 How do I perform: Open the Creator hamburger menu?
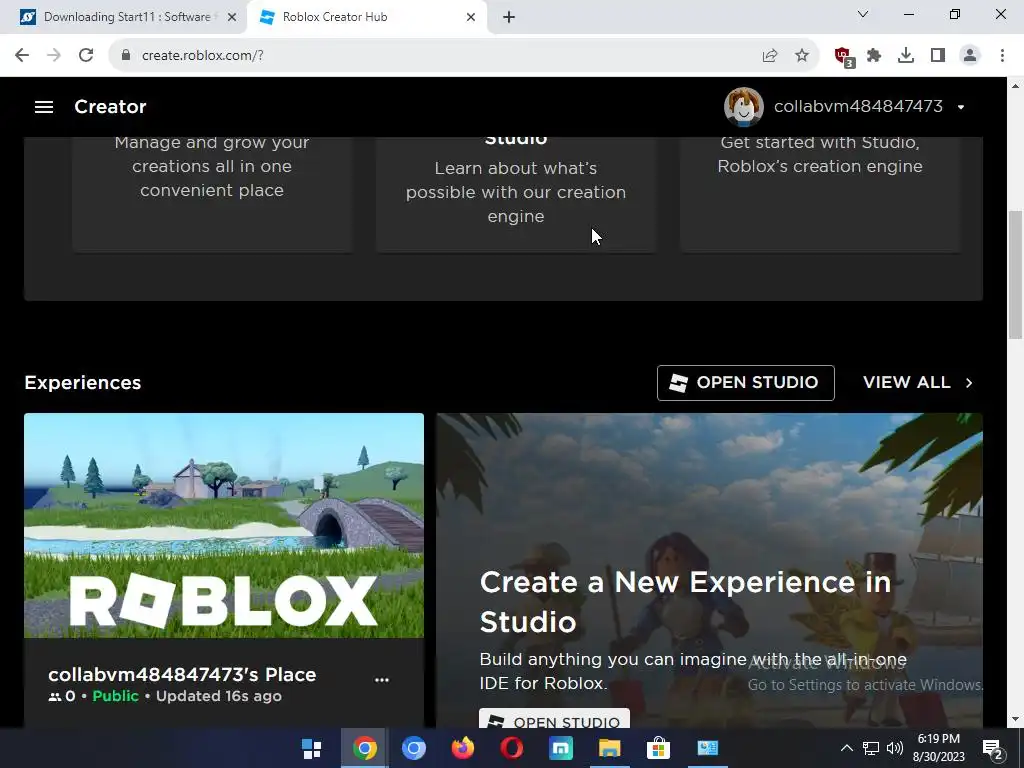[x=44, y=106]
